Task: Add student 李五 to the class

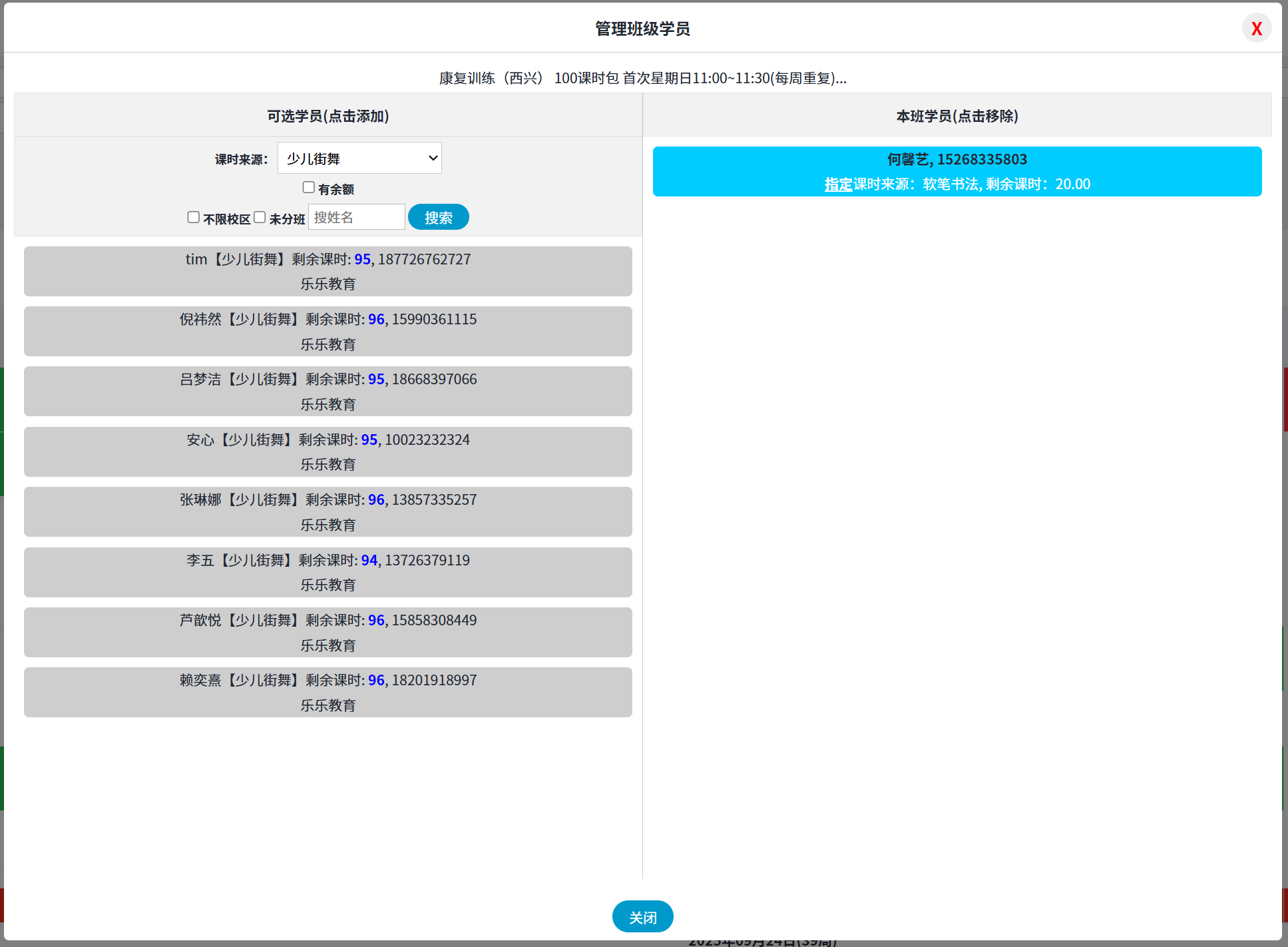Action: point(327,572)
